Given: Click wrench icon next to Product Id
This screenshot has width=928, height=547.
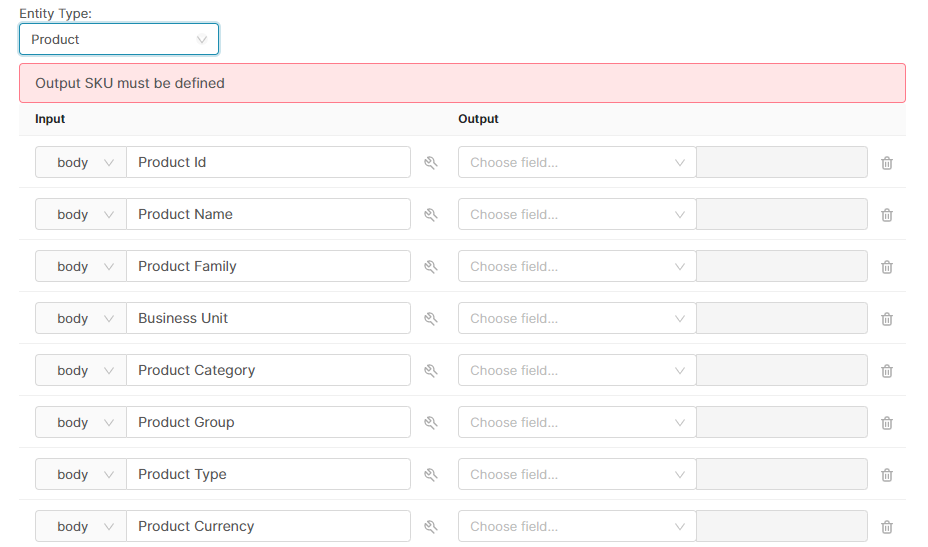Looking at the screenshot, I should coord(431,163).
